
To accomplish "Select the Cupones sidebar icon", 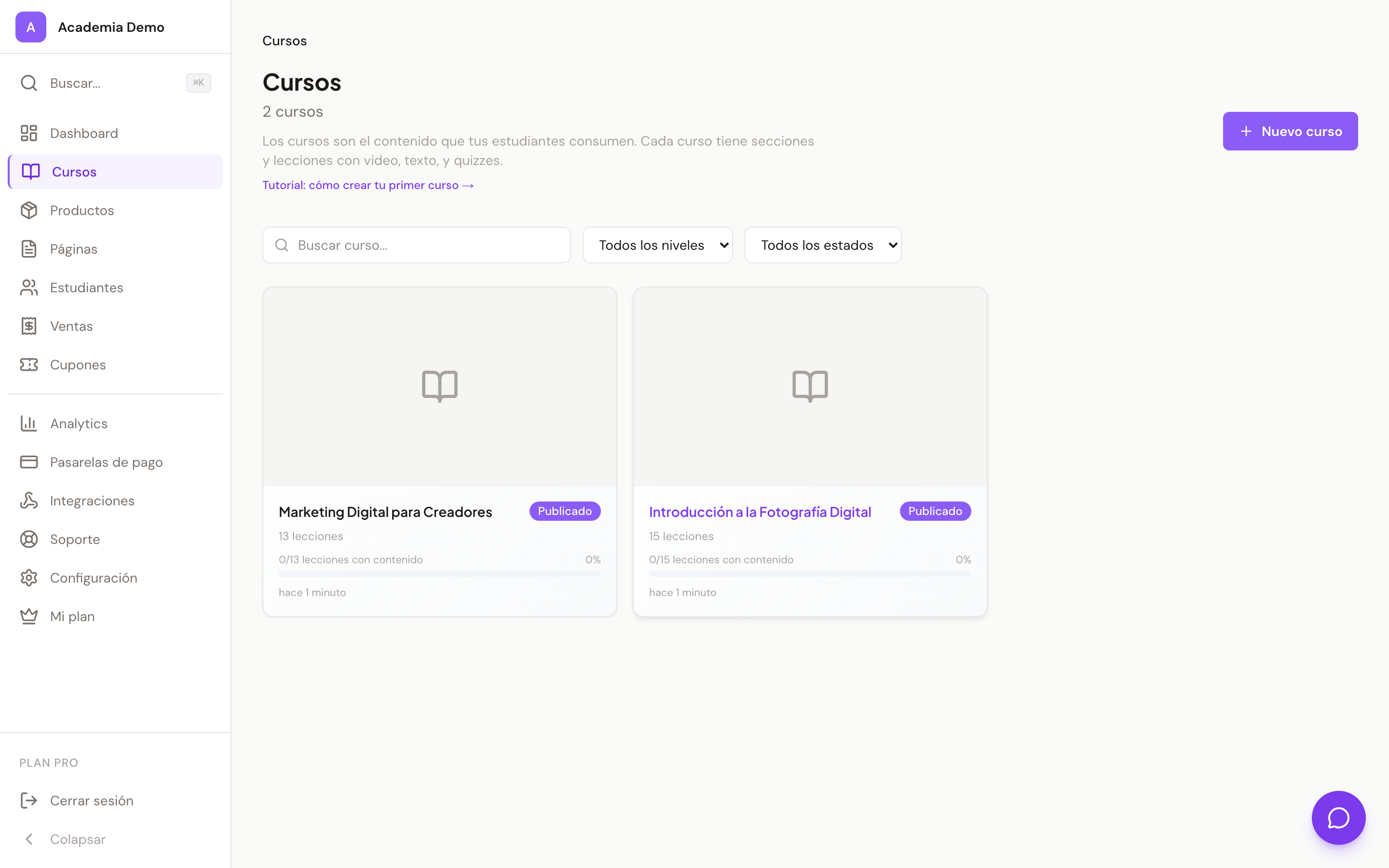I will (x=30, y=364).
